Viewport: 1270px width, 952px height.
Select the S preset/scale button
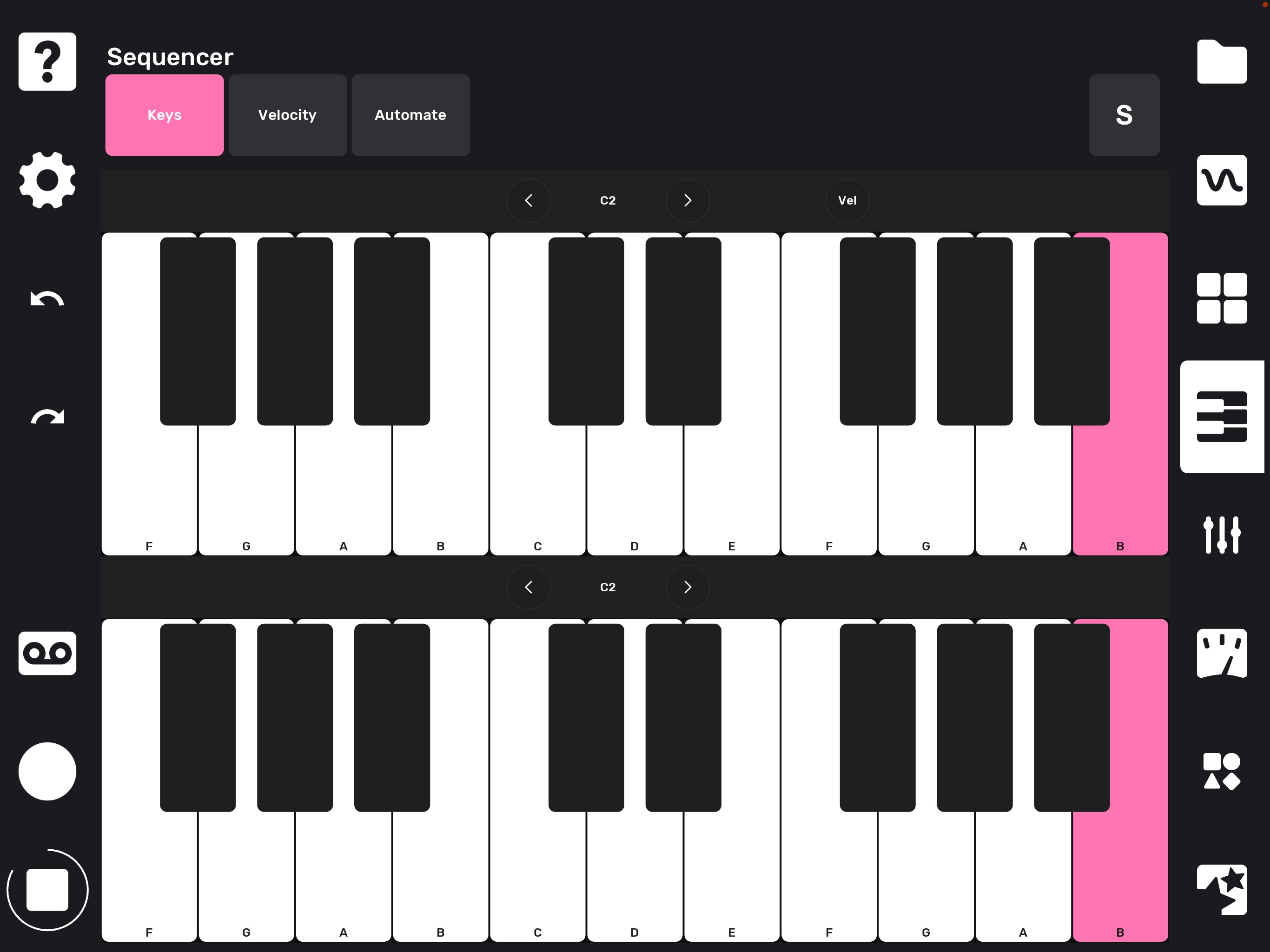click(1124, 115)
